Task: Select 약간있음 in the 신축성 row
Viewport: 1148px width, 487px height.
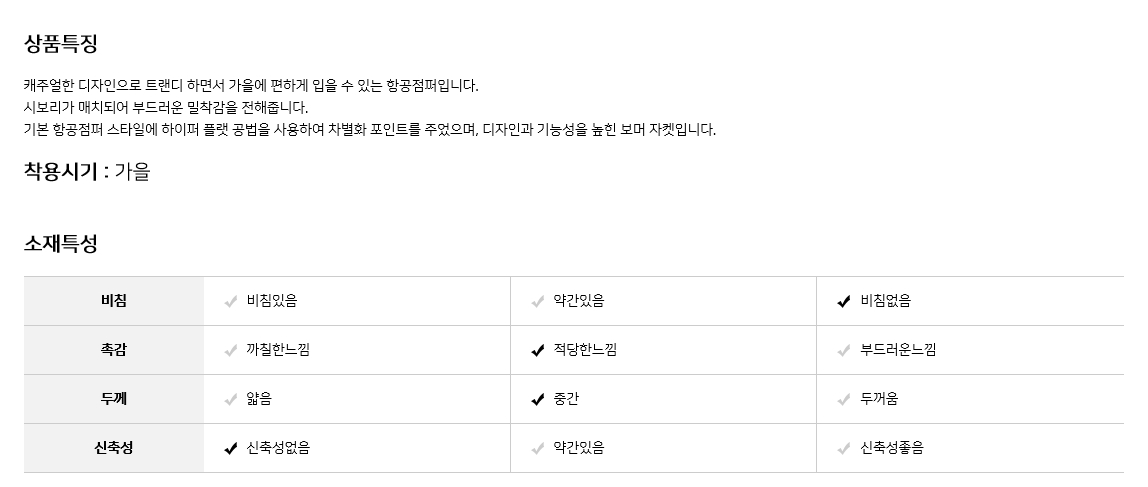Action: (579, 448)
